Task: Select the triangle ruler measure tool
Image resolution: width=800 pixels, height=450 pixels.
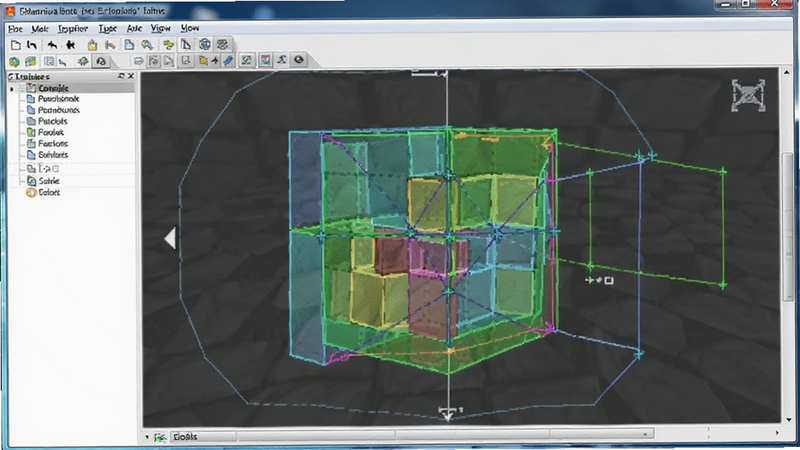Action: click(x=186, y=44)
